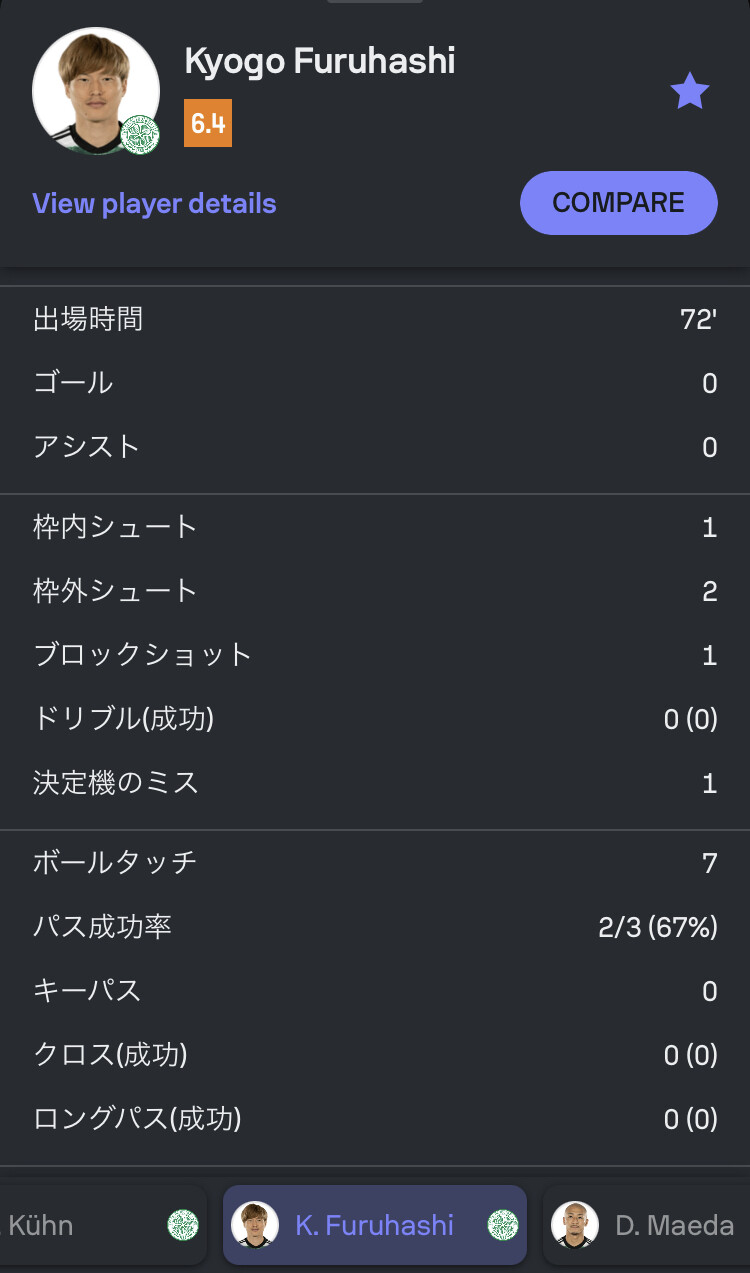Click Kyogo Furuhashi's profile photo
Screen dimensions: 750x1273
[95, 91]
